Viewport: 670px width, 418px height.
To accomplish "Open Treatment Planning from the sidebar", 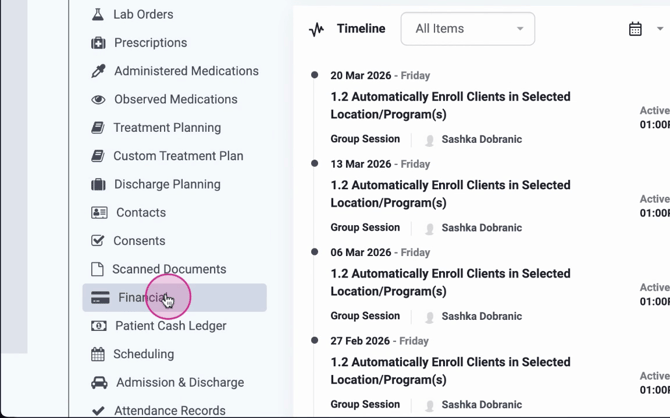I will 167,128.
